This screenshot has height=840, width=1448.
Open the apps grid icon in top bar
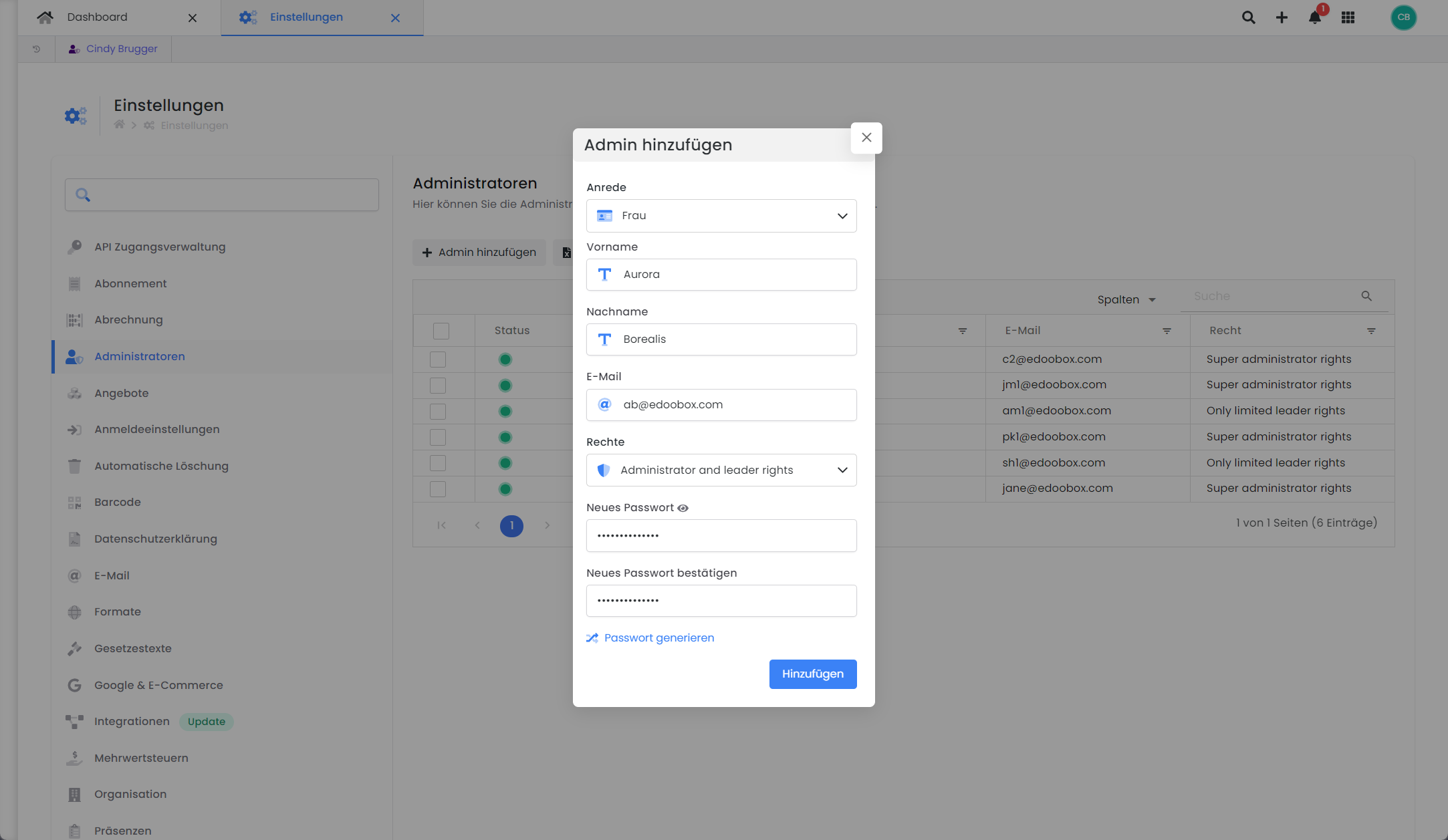click(x=1348, y=17)
